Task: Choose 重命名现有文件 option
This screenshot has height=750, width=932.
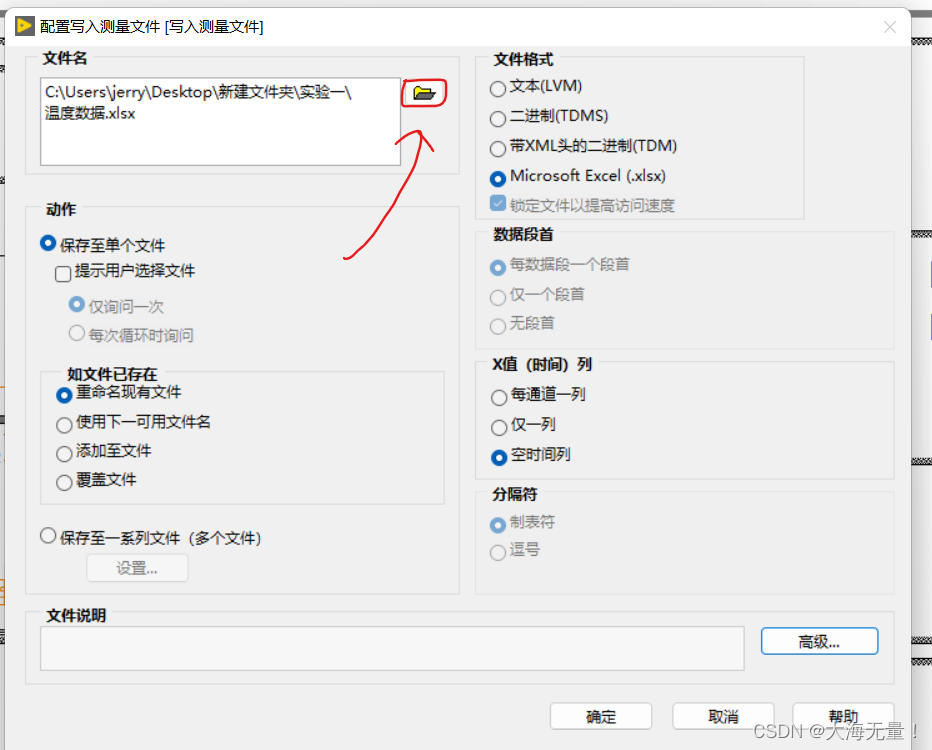Action: pos(64,395)
